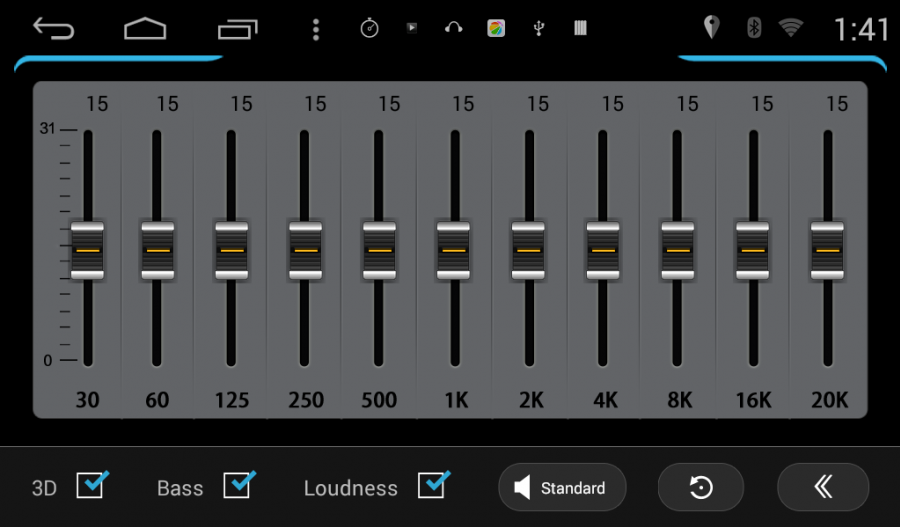Select the 250 frequency label

306,400
